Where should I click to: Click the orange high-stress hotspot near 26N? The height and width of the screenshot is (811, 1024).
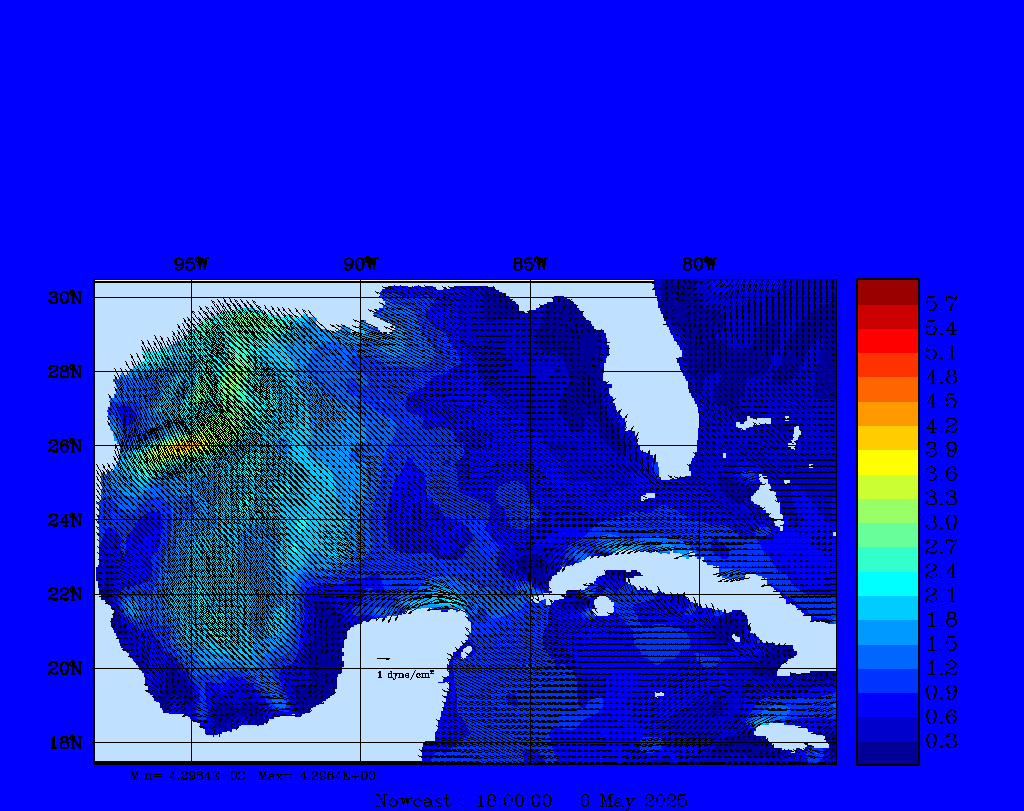tap(183, 449)
